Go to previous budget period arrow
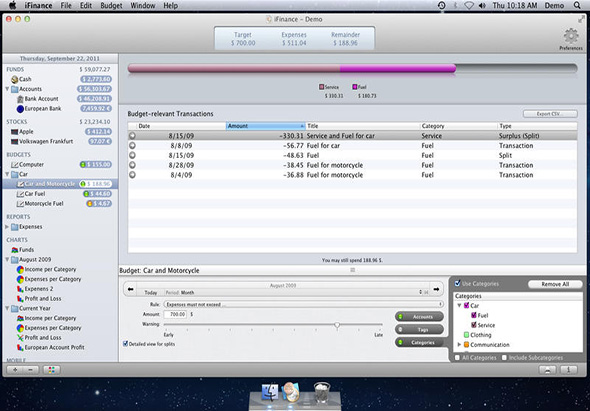This screenshot has height=411, width=590. coord(131,289)
